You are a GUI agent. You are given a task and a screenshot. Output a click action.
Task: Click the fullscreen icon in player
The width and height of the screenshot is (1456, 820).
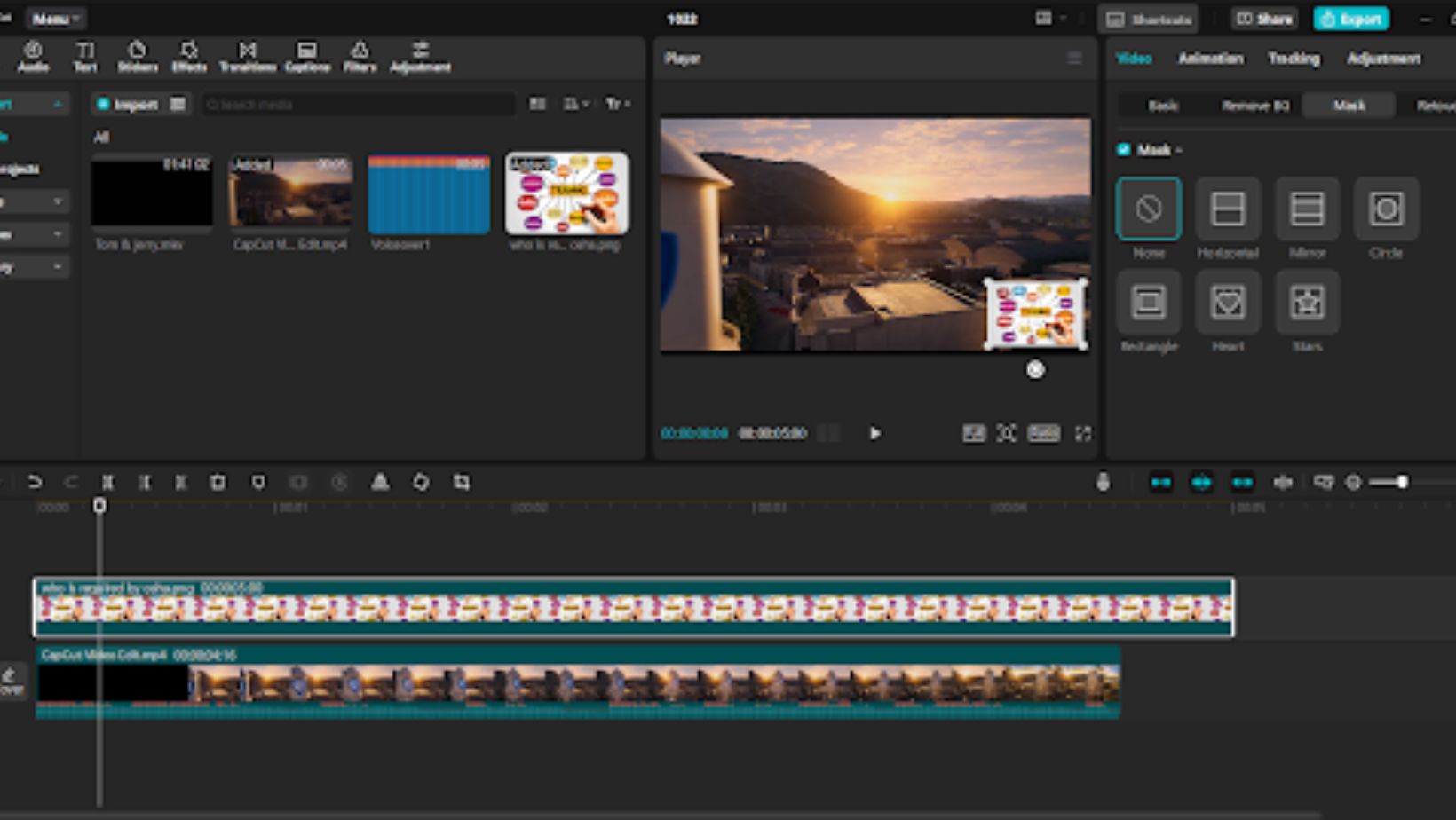pos(1083,433)
